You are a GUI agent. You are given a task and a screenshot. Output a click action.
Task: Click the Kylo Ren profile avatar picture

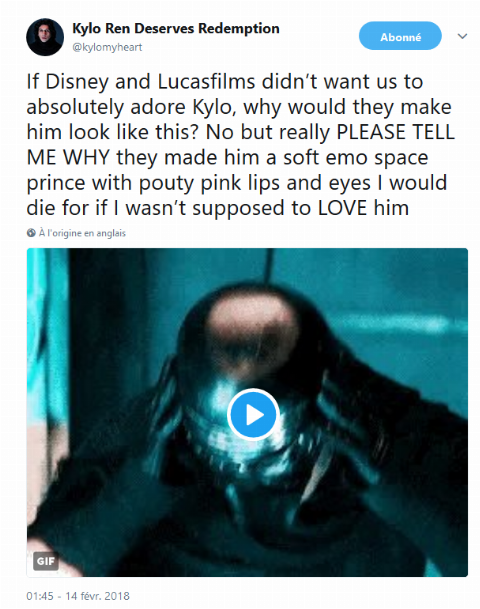point(45,37)
